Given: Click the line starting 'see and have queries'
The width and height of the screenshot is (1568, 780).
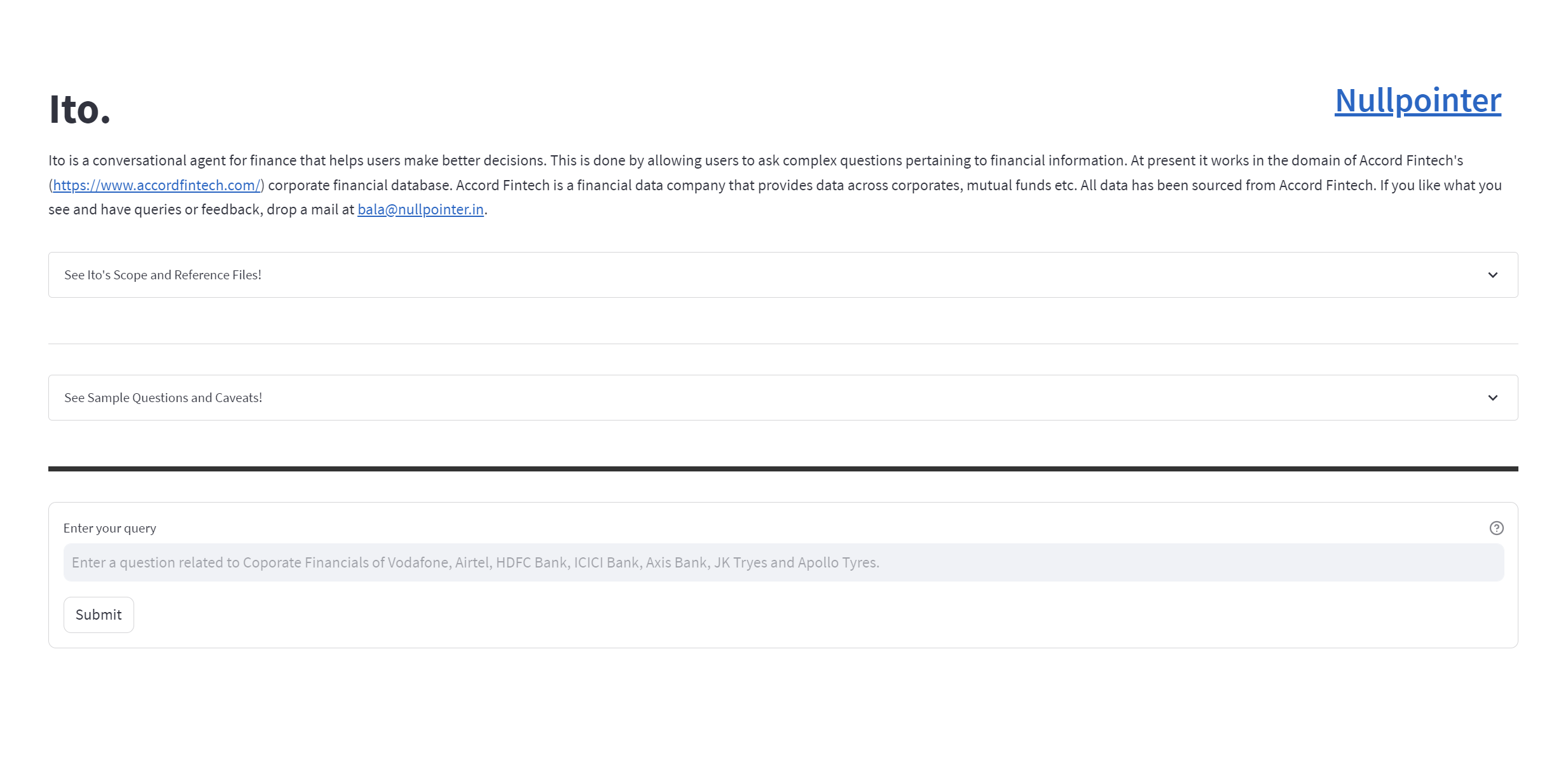Looking at the screenshot, I should [x=201, y=209].
